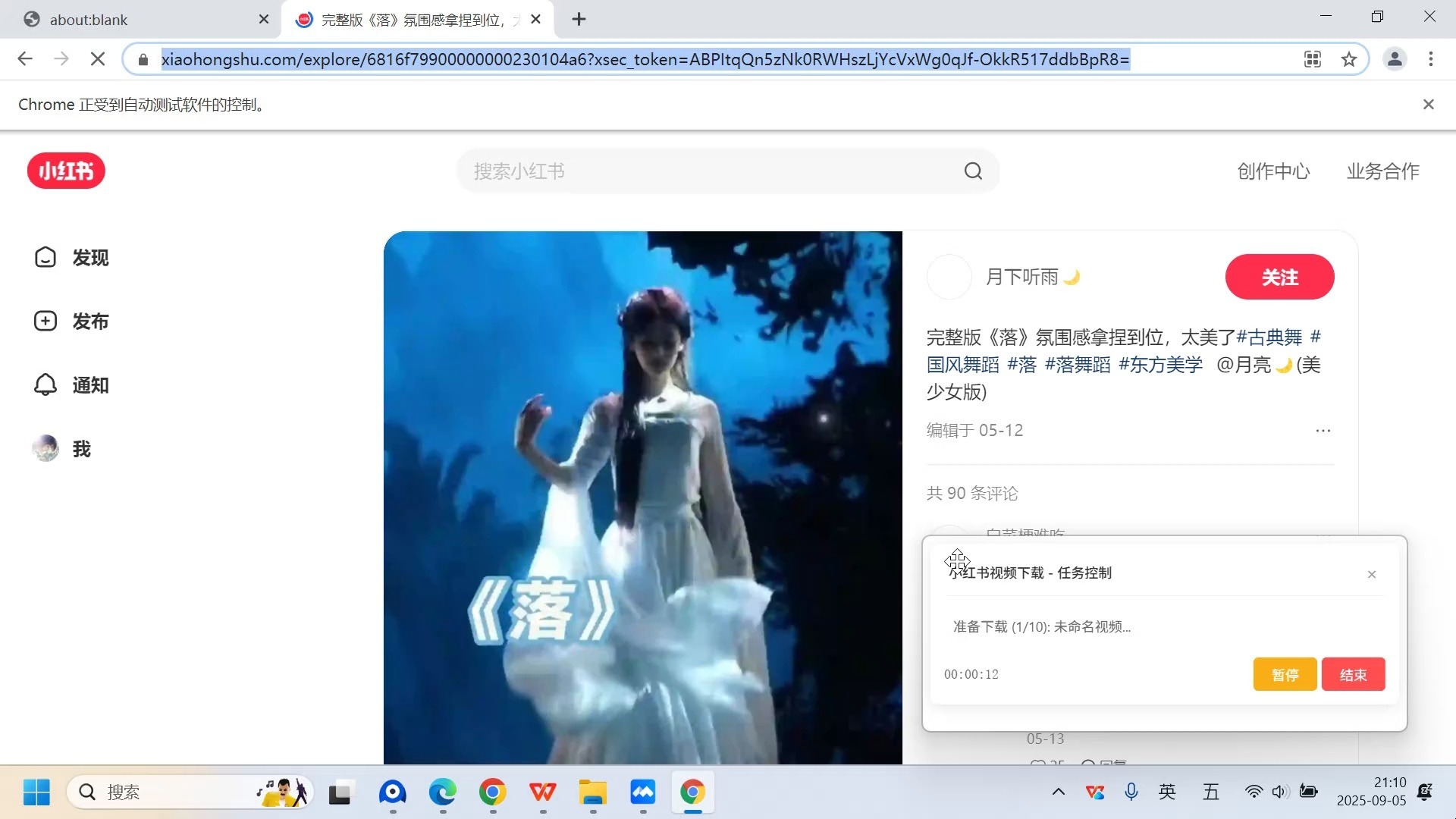
Task: Open a new browser tab
Action: tap(579, 20)
